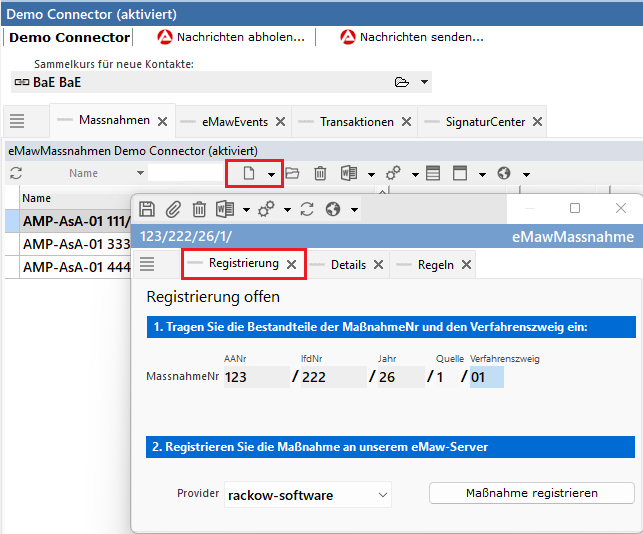Click the Verfahrenszweig input field
Image resolution: width=643 pixels, height=534 pixels.
tap(486, 377)
